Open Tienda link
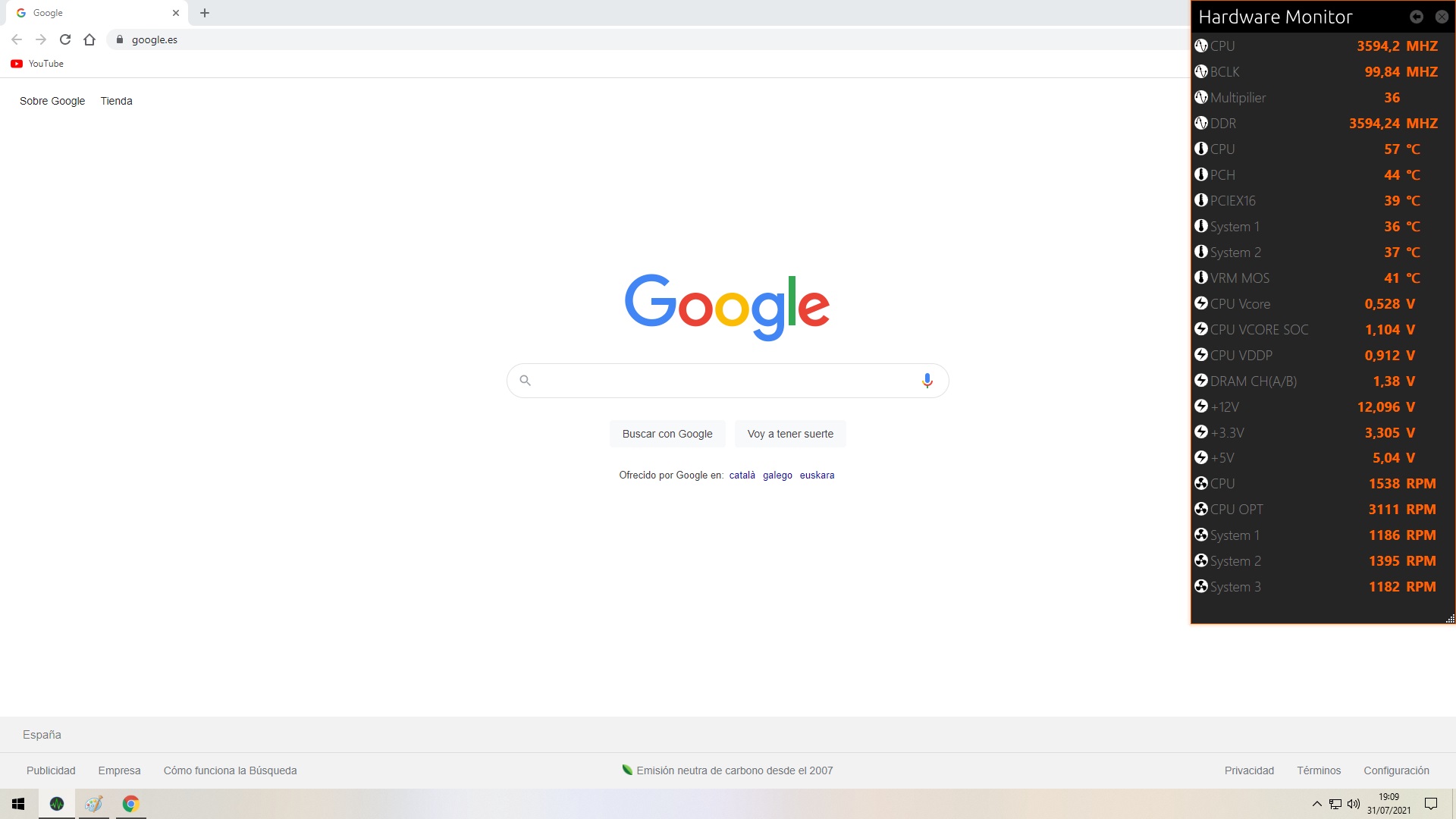This screenshot has height=819, width=1456. (x=116, y=101)
